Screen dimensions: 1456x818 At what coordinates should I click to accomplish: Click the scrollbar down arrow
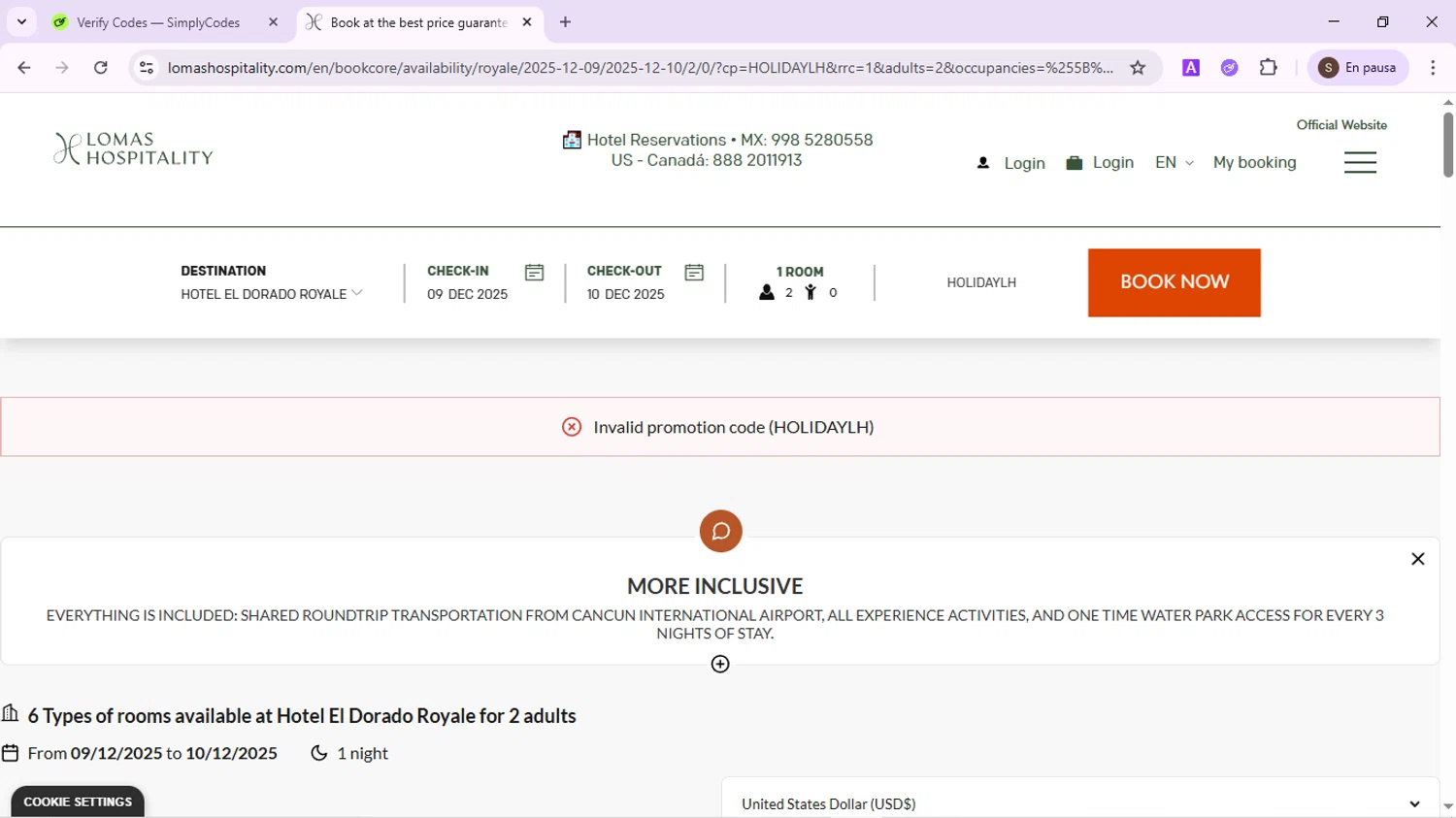click(1447, 806)
